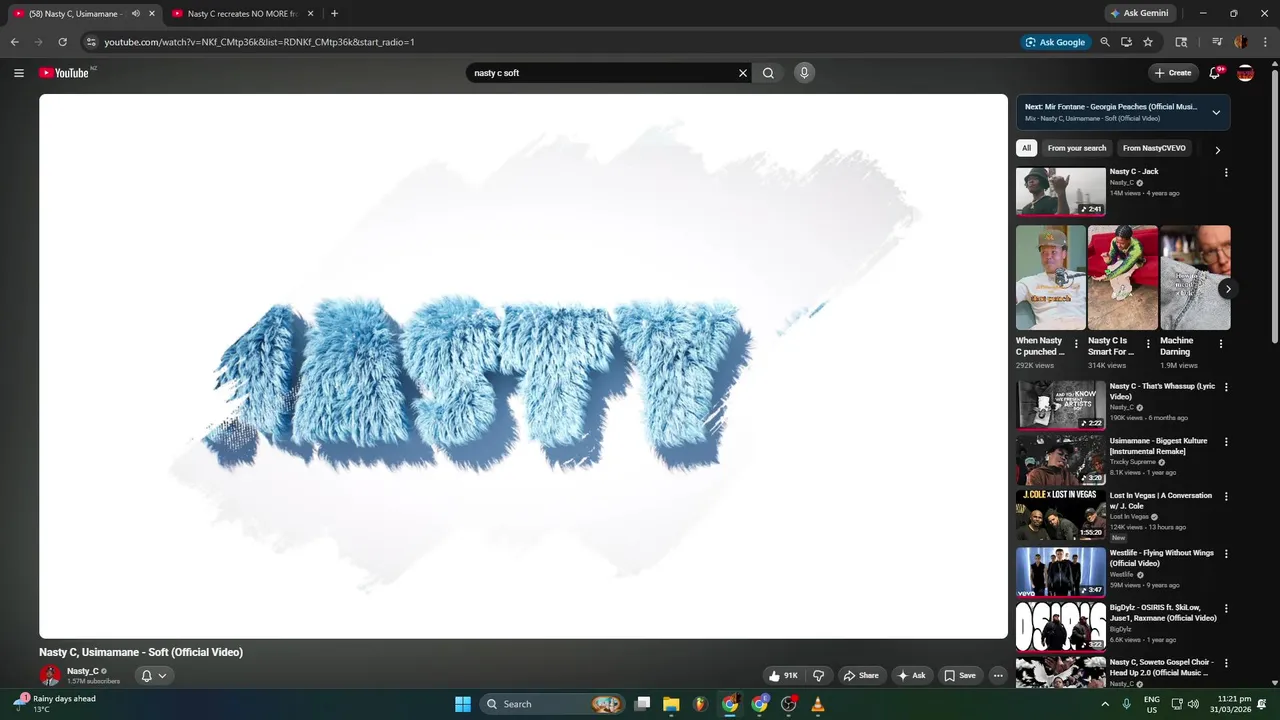The width and height of the screenshot is (1280, 720).
Task: Open the zoom magnifier icon in address bar
Action: tap(1105, 42)
